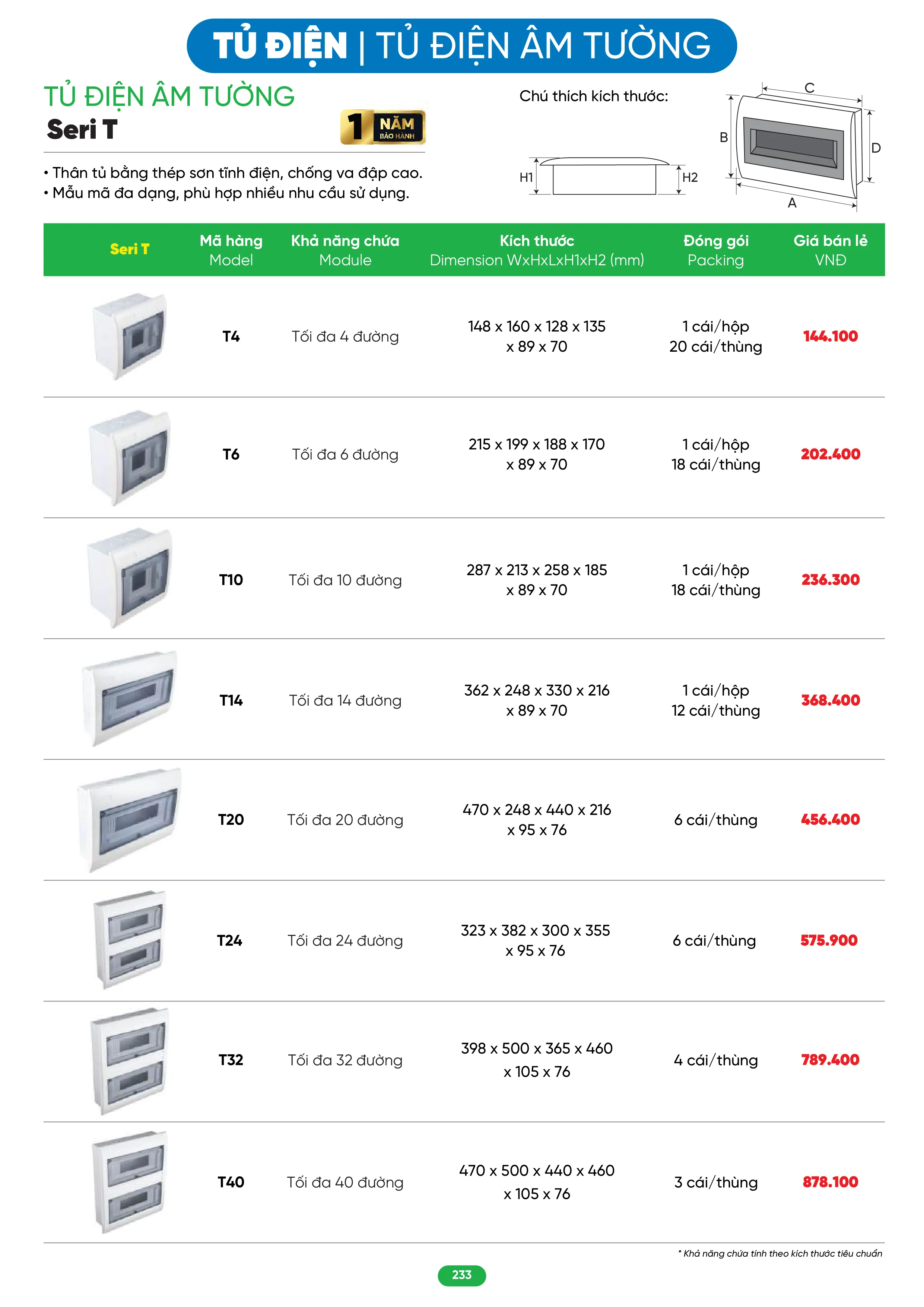Click the T10 cabinet product image
The width and height of the screenshot is (924, 1307).
[130, 578]
